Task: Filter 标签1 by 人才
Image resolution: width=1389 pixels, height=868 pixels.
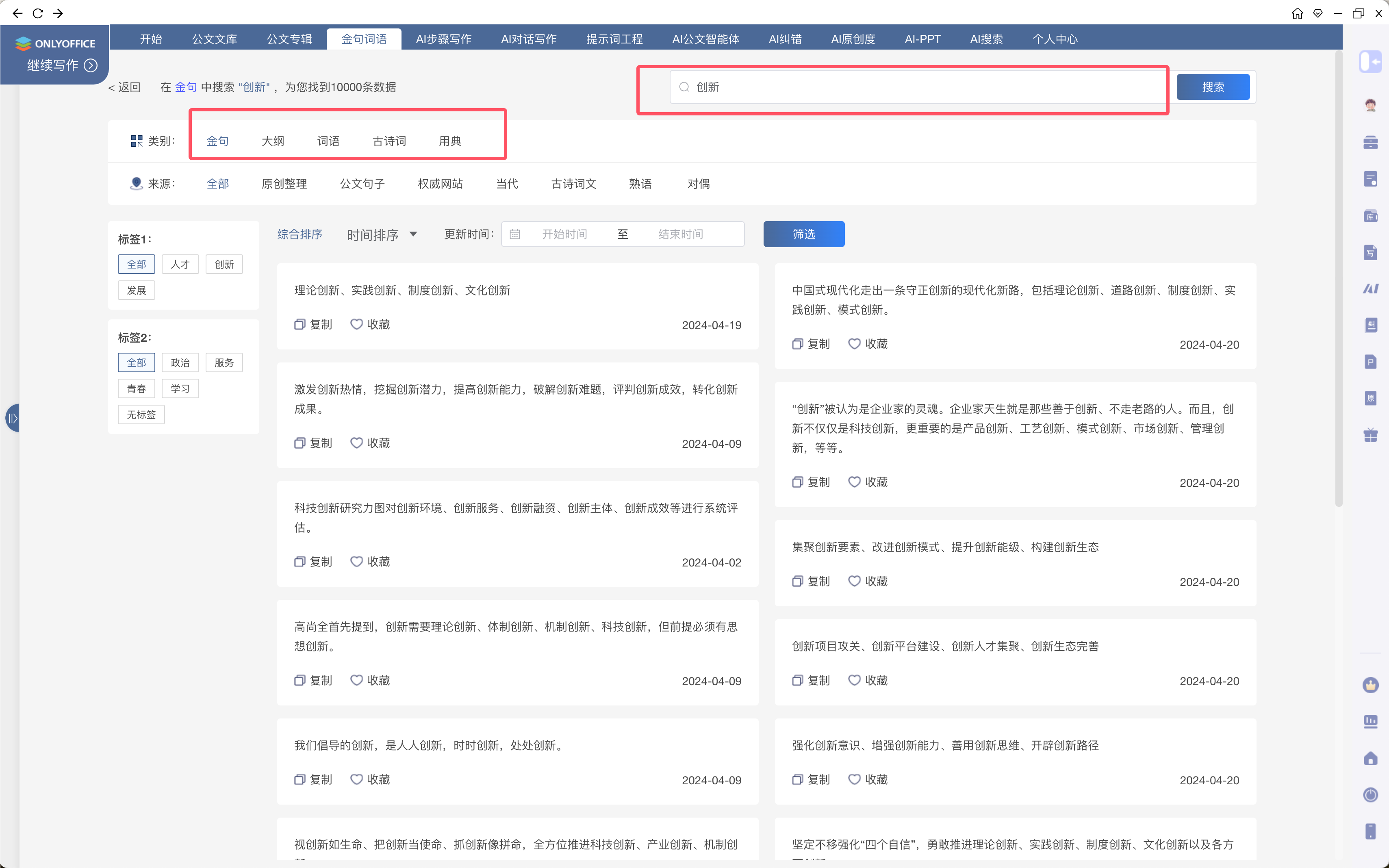Action: click(180, 264)
